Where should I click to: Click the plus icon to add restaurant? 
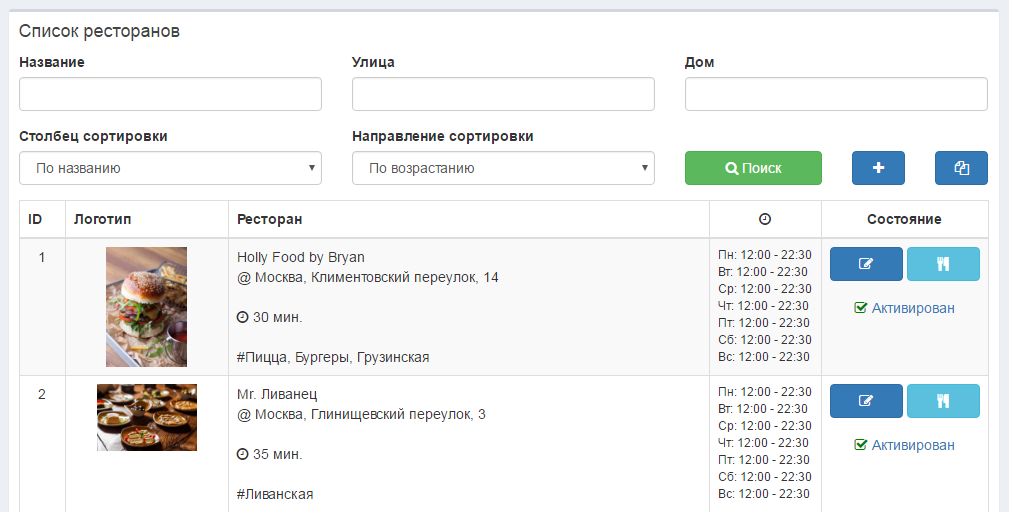tap(878, 168)
